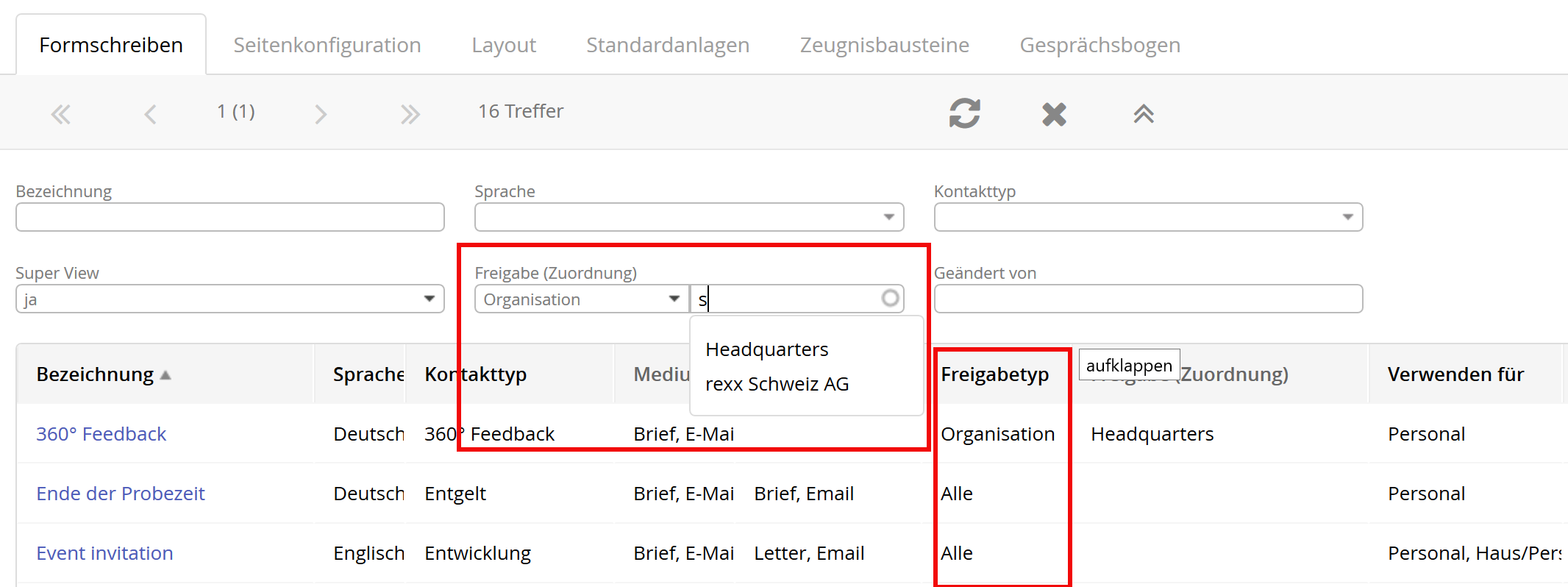Switch to the Layout tab

tap(504, 45)
